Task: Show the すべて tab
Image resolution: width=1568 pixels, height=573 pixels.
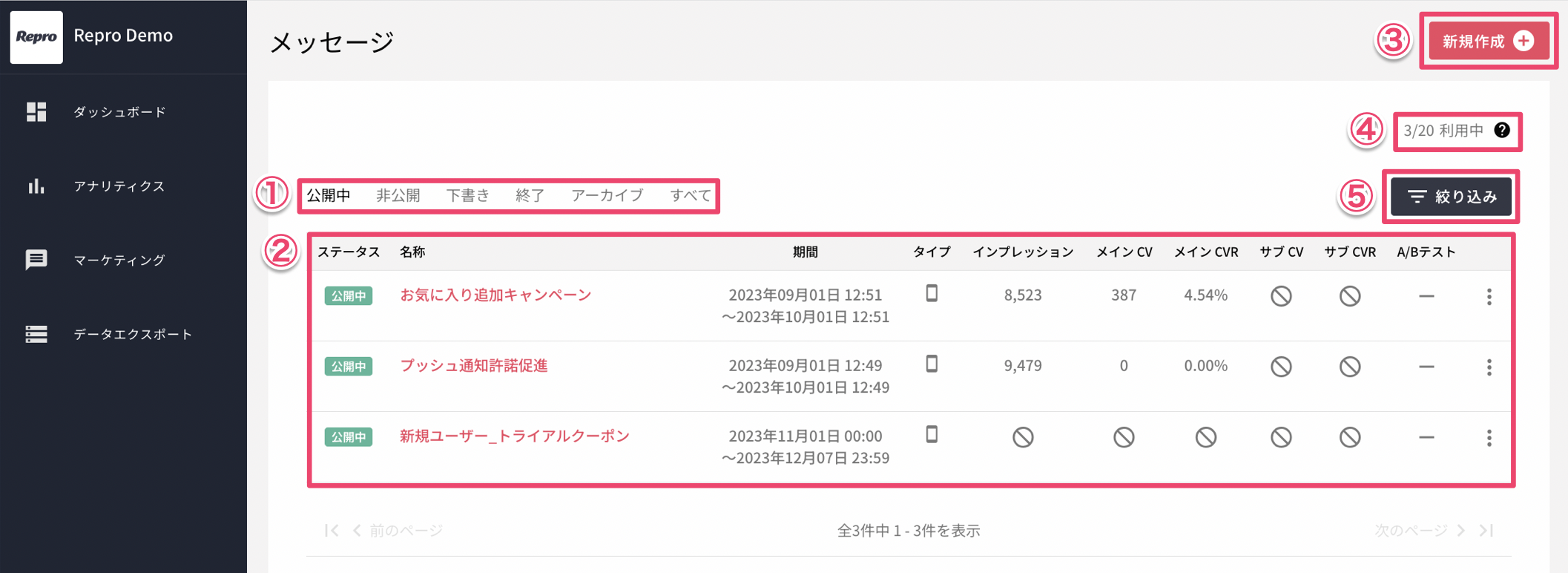Action: coord(691,196)
